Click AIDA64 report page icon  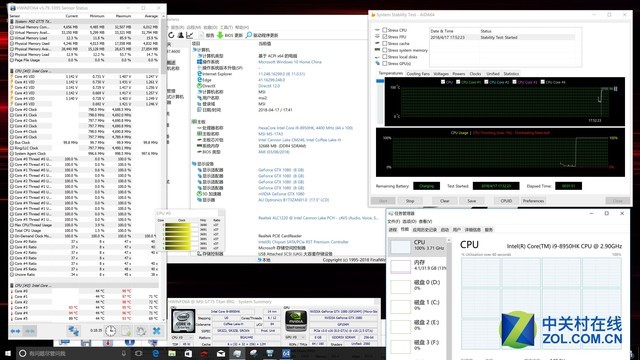201,36
